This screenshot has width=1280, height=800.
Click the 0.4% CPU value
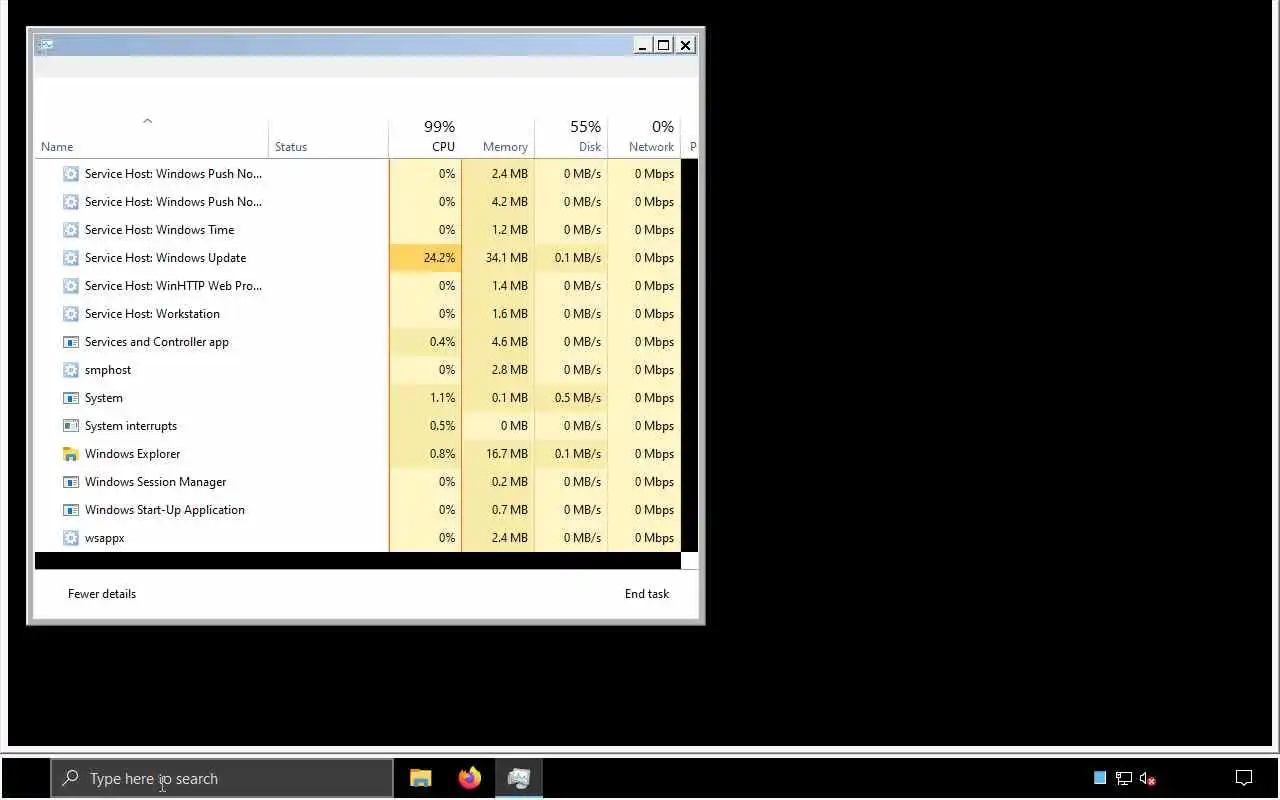pyautogui.click(x=442, y=342)
